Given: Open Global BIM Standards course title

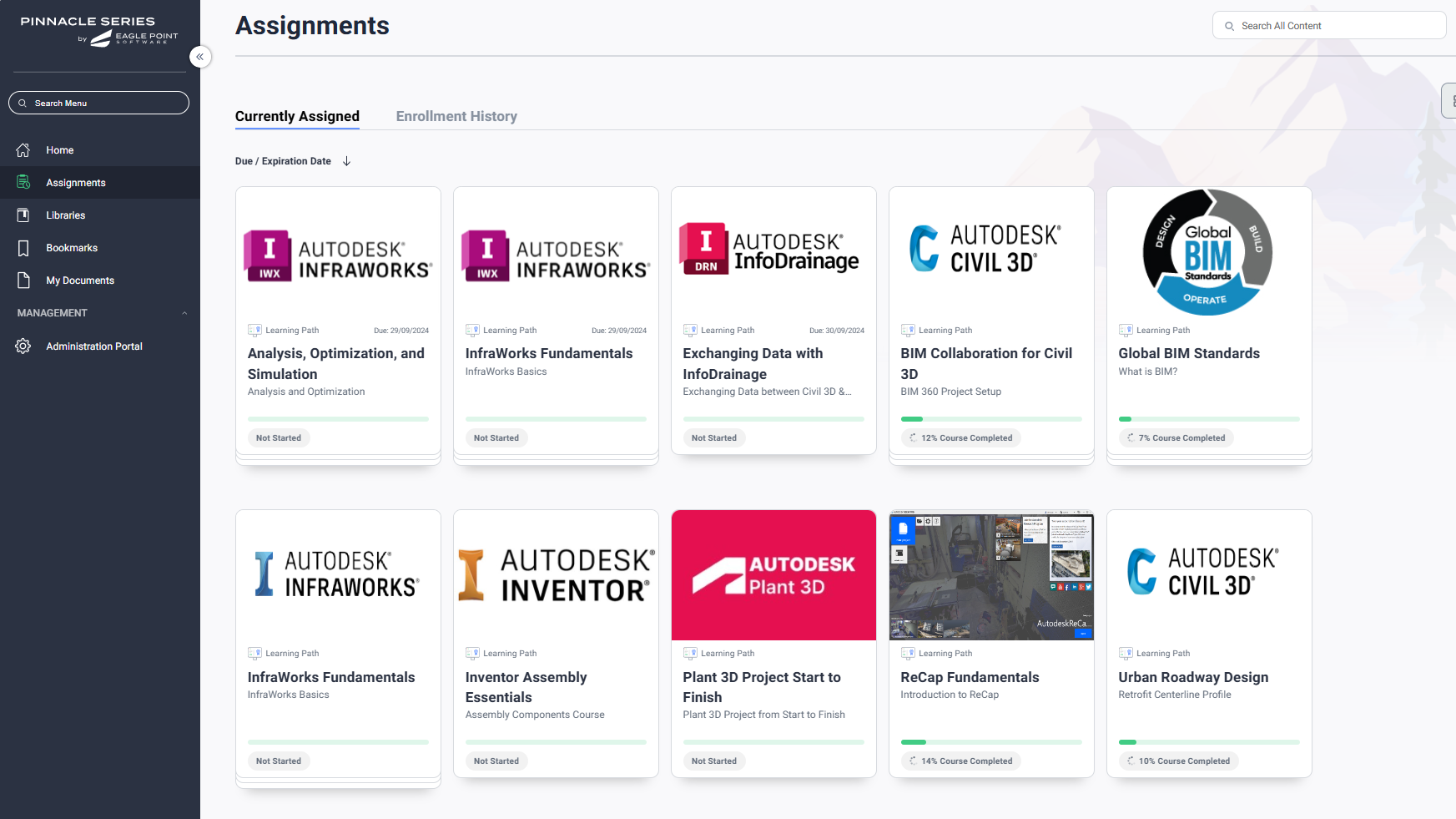Looking at the screenshot, I should tap(1189, 353).
